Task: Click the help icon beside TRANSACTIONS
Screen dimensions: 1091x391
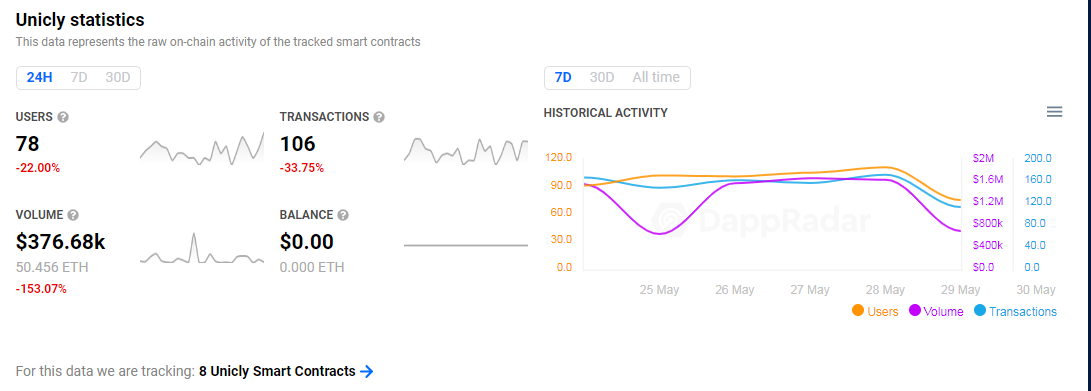Action: 379,117
